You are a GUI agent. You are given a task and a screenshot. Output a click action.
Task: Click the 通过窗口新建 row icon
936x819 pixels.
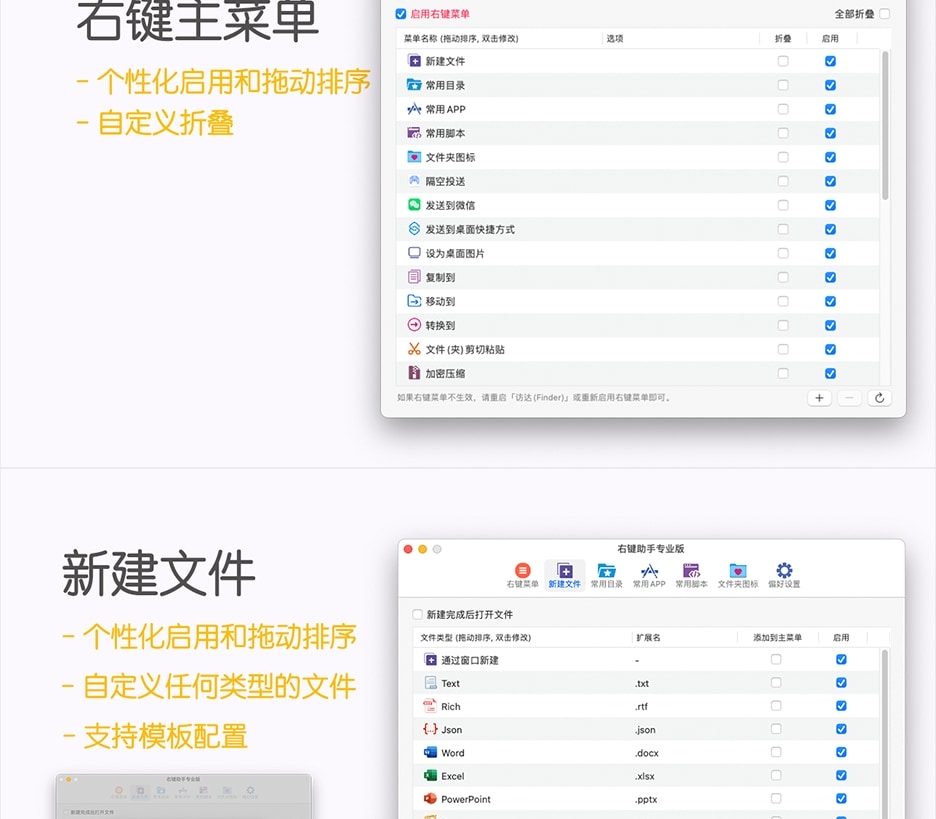point(430,660)
